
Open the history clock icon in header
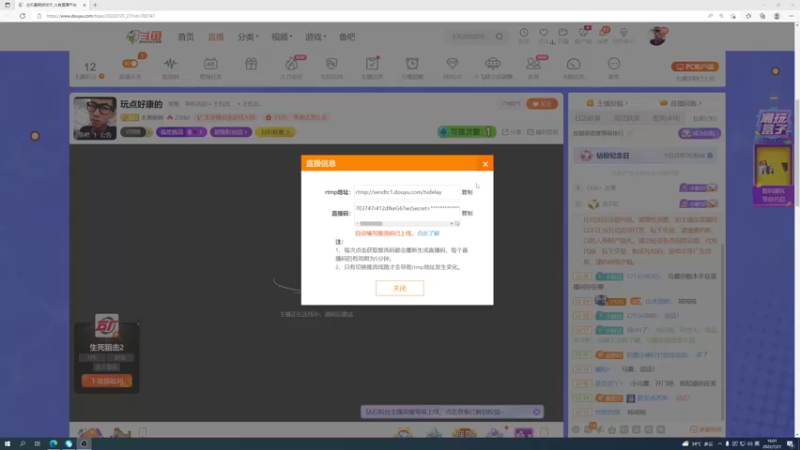(524, 33)
